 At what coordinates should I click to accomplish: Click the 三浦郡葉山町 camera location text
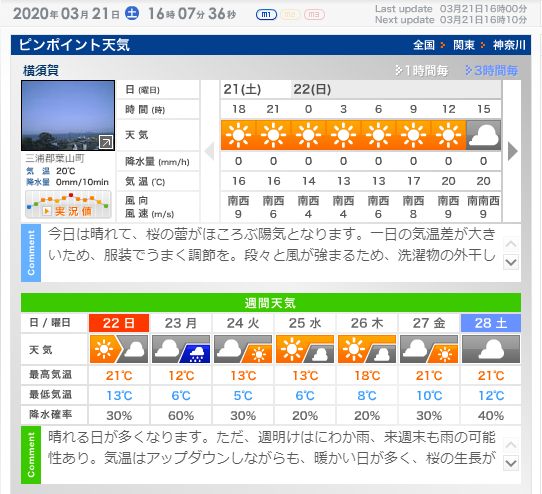pos(55,159)
